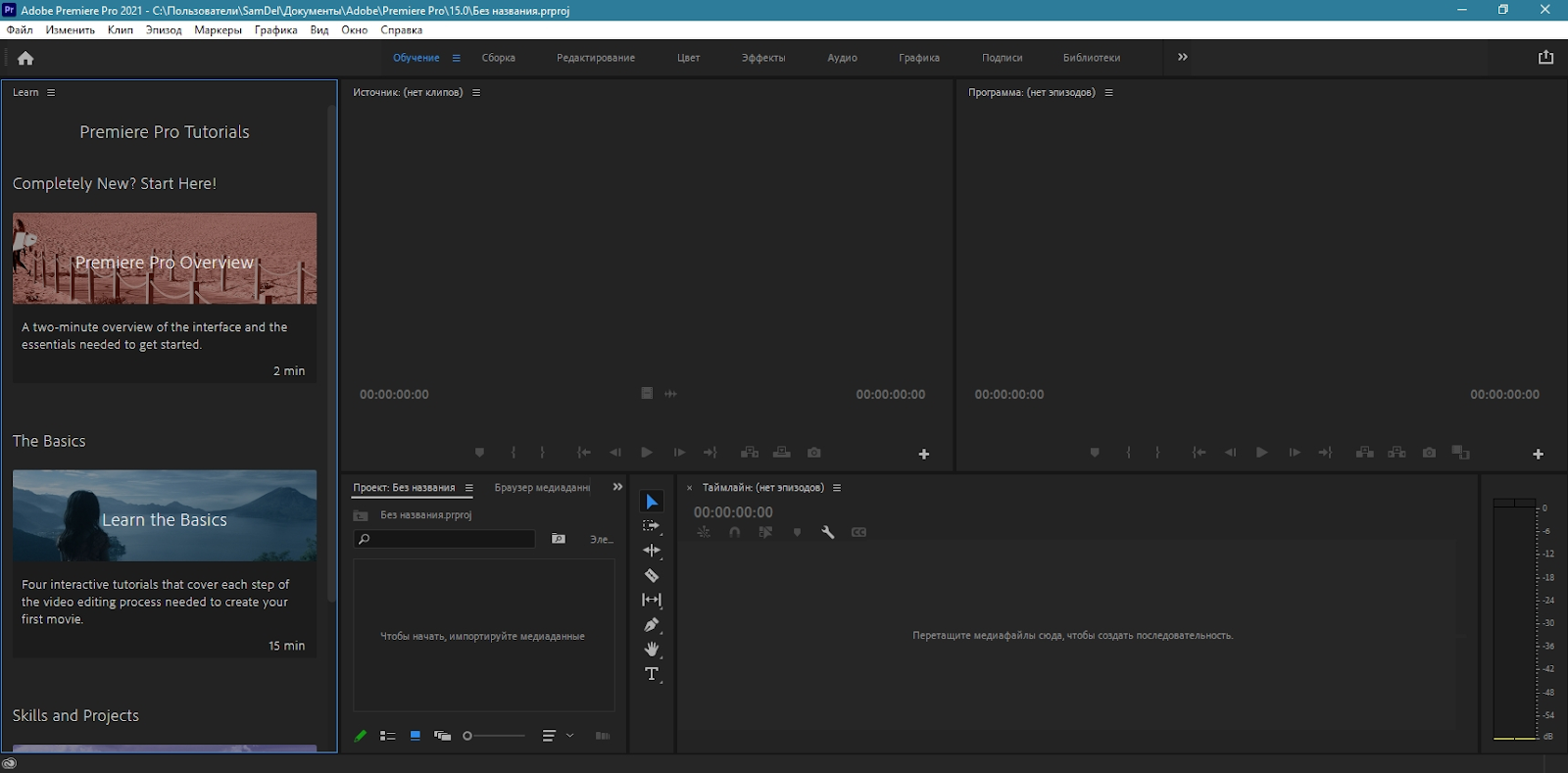This screenshot has height=773, width=1568.
Task: Switch to Аудио workspace
Action: point(842,58)
